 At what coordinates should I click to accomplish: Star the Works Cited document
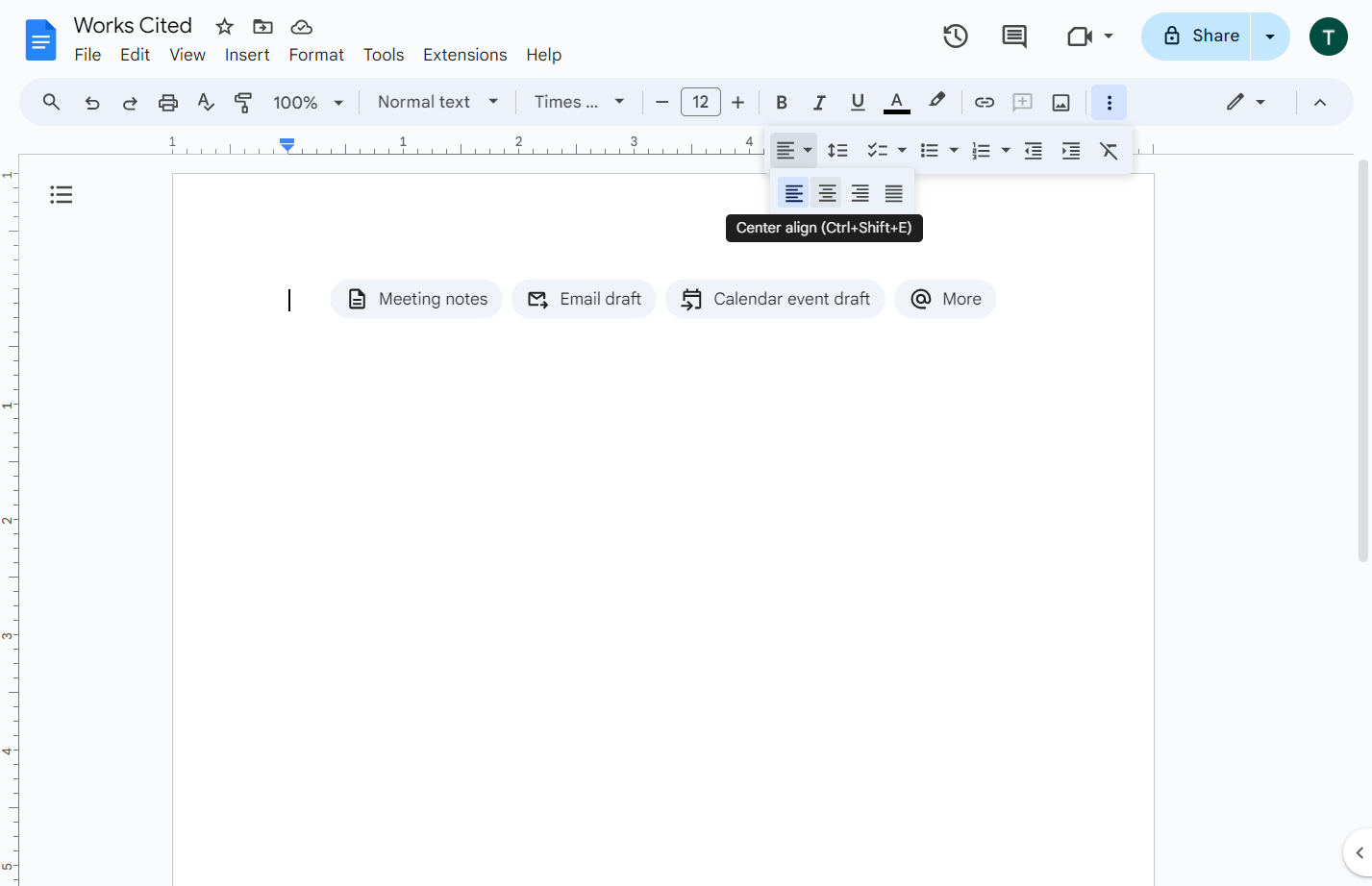coord(225,27)
